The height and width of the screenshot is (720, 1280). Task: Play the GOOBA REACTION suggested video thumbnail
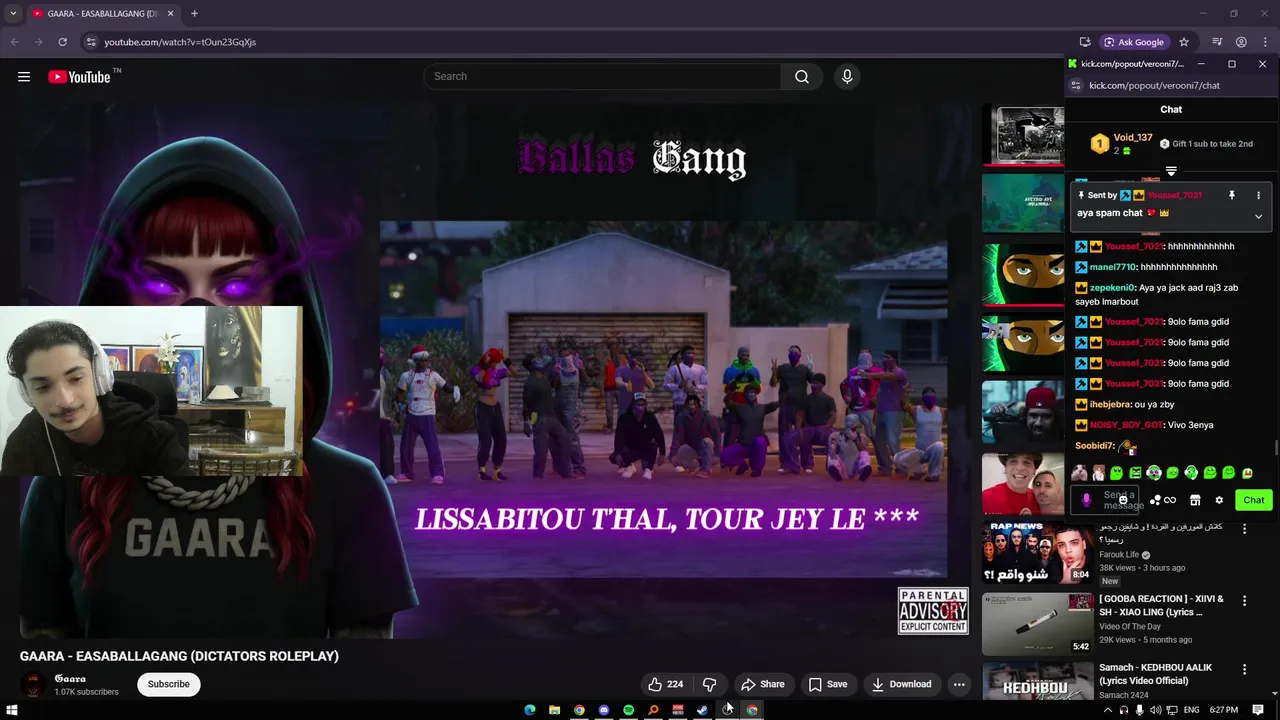pos(1037,623)
